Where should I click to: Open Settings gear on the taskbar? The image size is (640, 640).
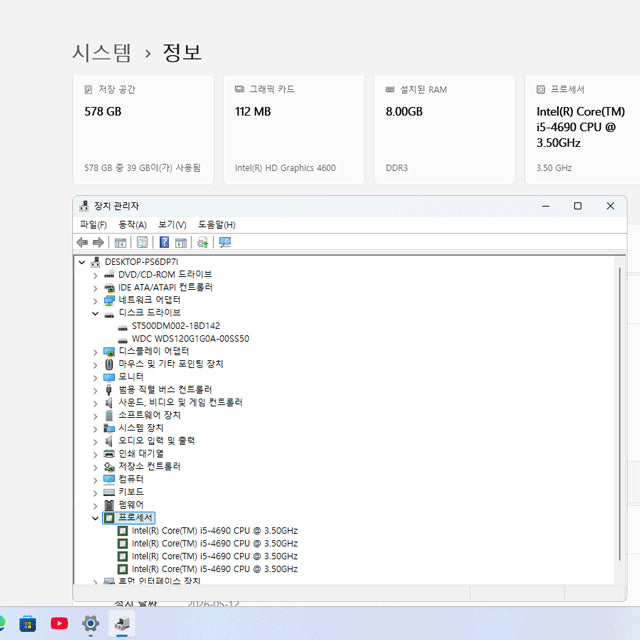(90, 624)
